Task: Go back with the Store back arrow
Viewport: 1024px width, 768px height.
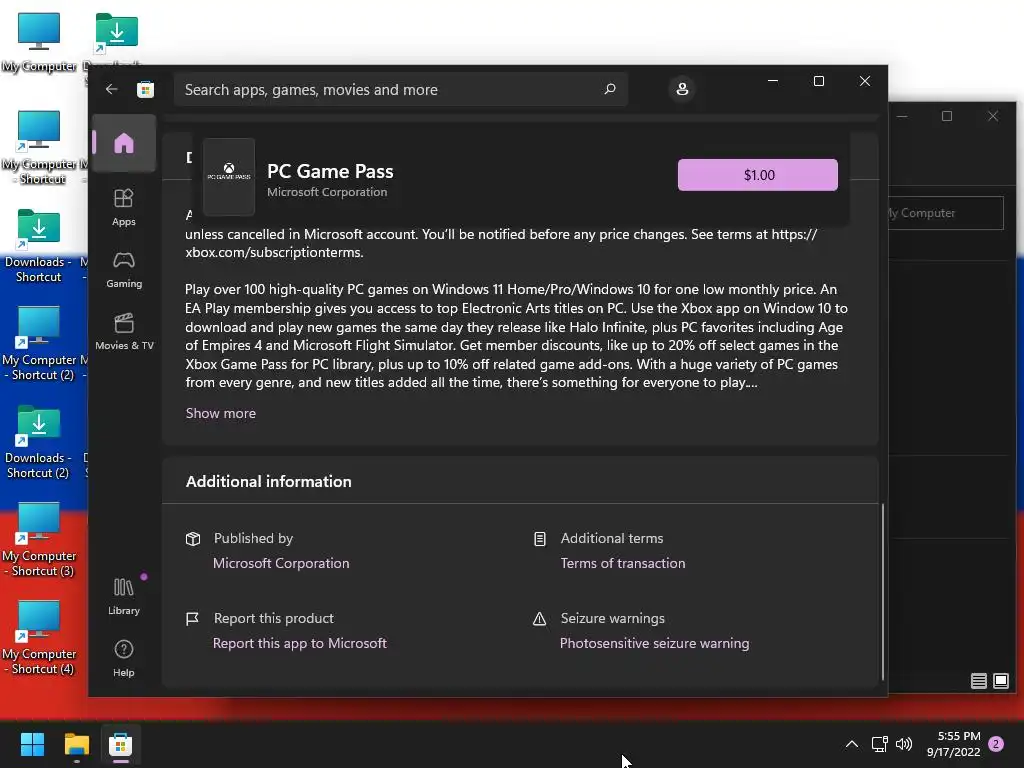Action: [x=112, y=89]
